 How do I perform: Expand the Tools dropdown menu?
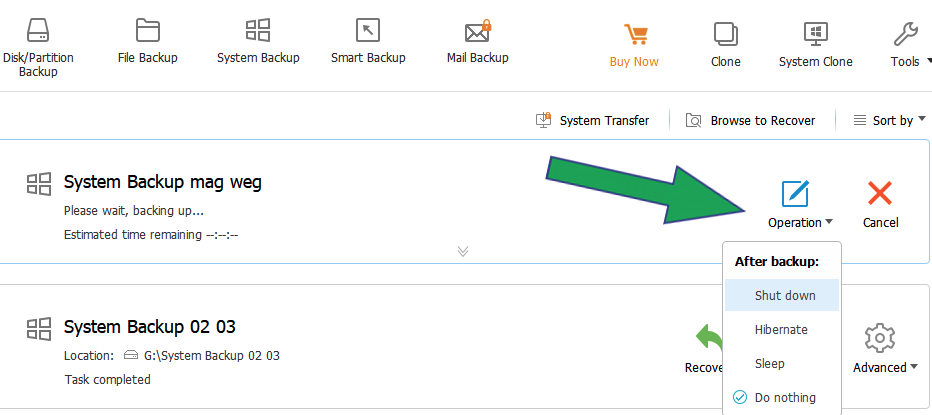point(910,45)
